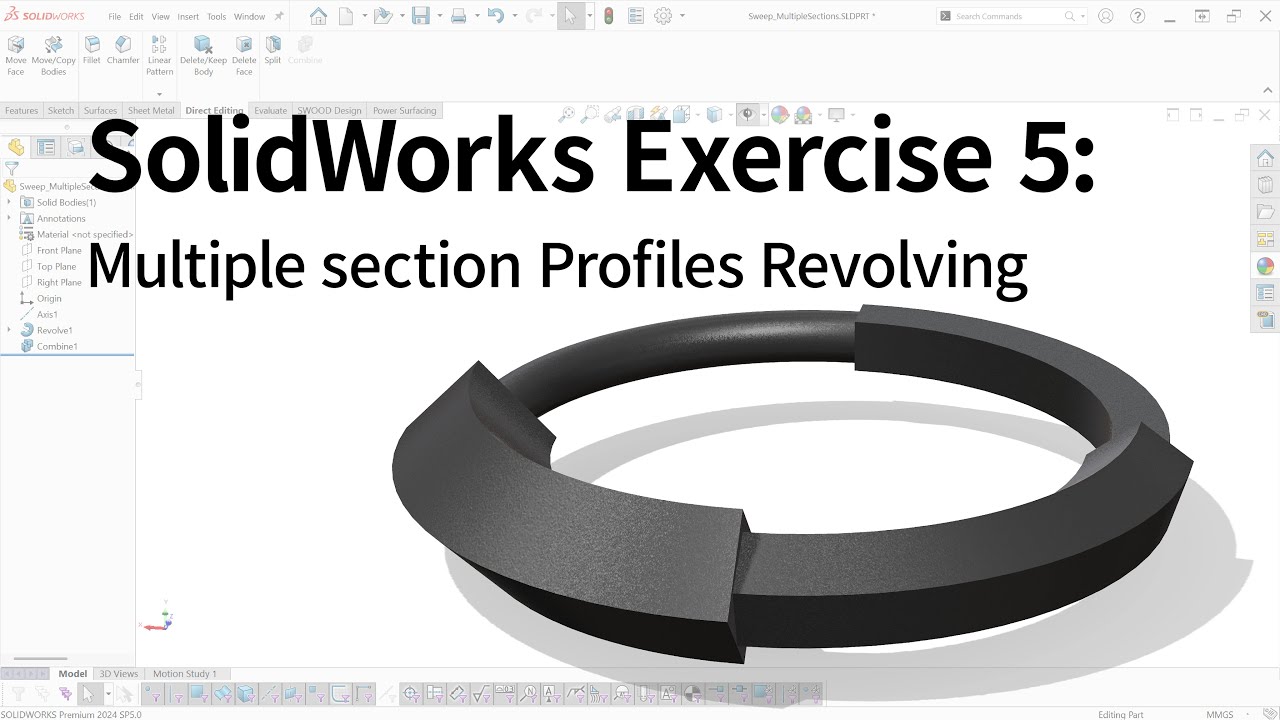Screen dimensions: 1280x720
Task: Select the Chamfer tool
Action: (123, 51)
